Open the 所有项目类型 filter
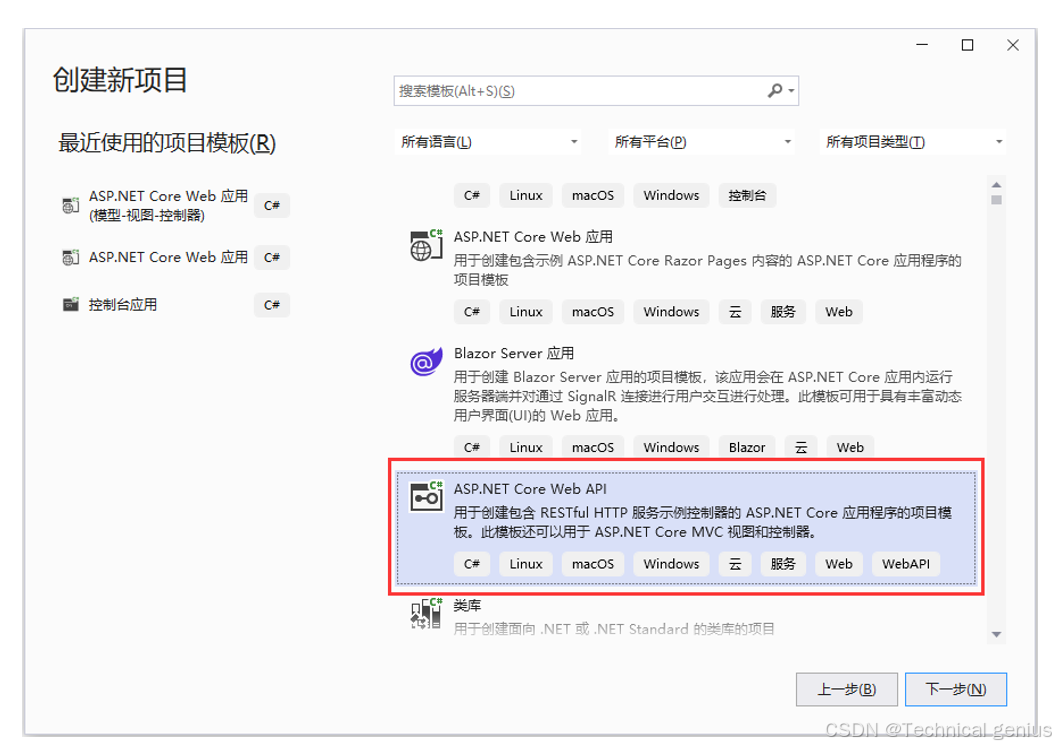 [913, 142]
